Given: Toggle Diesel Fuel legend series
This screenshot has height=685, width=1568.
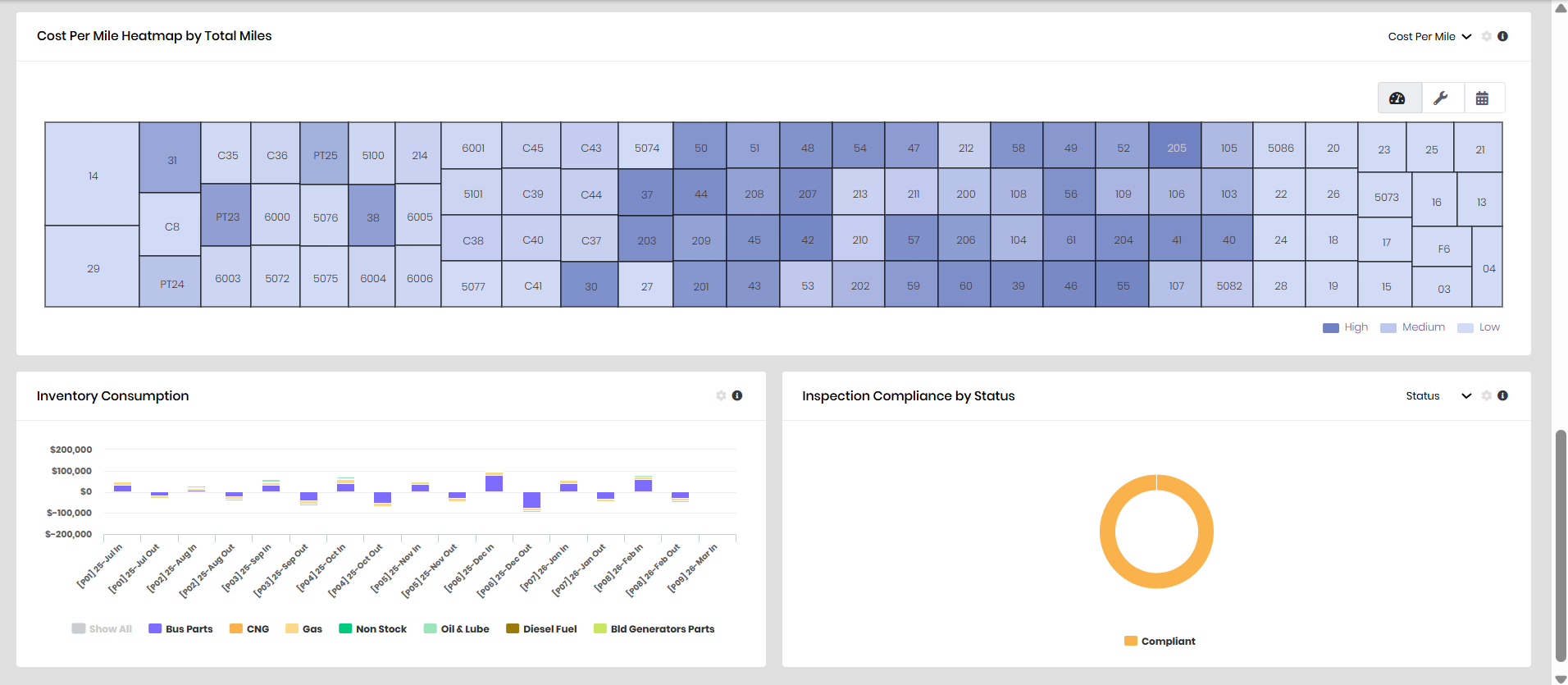Looking at the screenshot, I should click(x=541, y=629).
